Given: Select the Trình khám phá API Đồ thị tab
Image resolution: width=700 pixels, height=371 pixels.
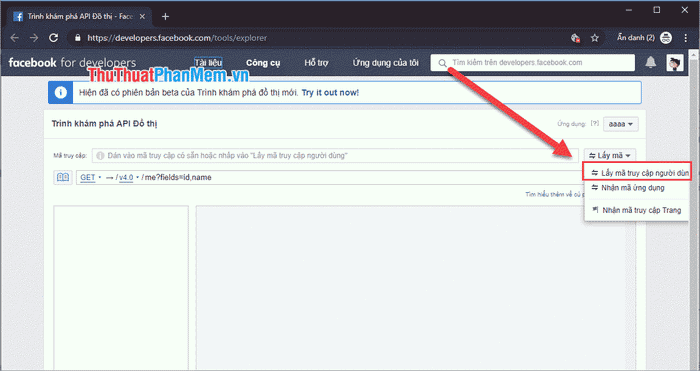Looking at the screenshot, I should coord(80,17).
